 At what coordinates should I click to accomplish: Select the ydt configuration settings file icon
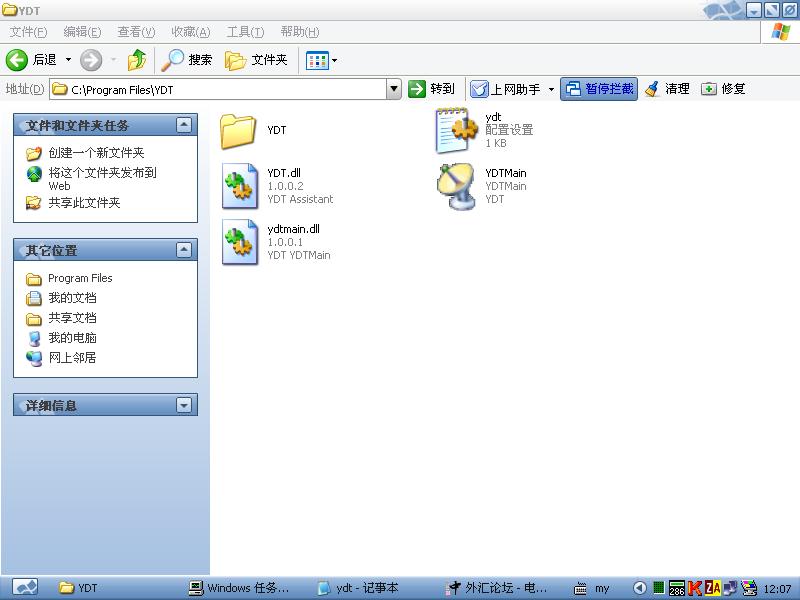click(457, 130)
